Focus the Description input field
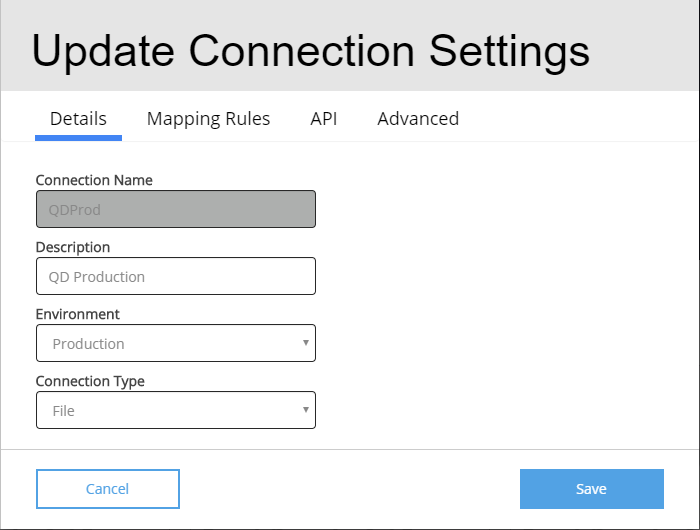 point(176,276)
